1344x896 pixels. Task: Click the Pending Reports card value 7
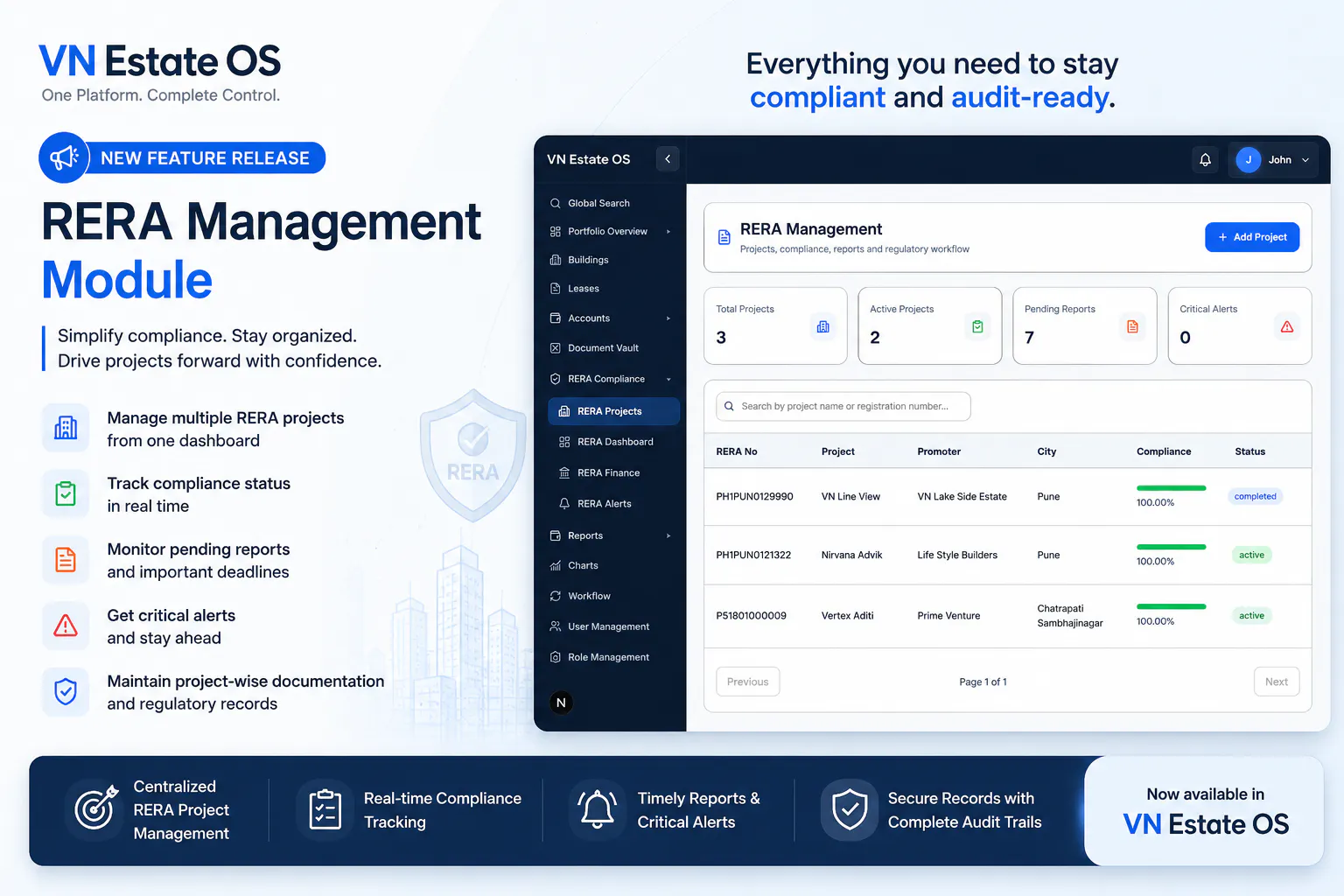coord(1029,338)
